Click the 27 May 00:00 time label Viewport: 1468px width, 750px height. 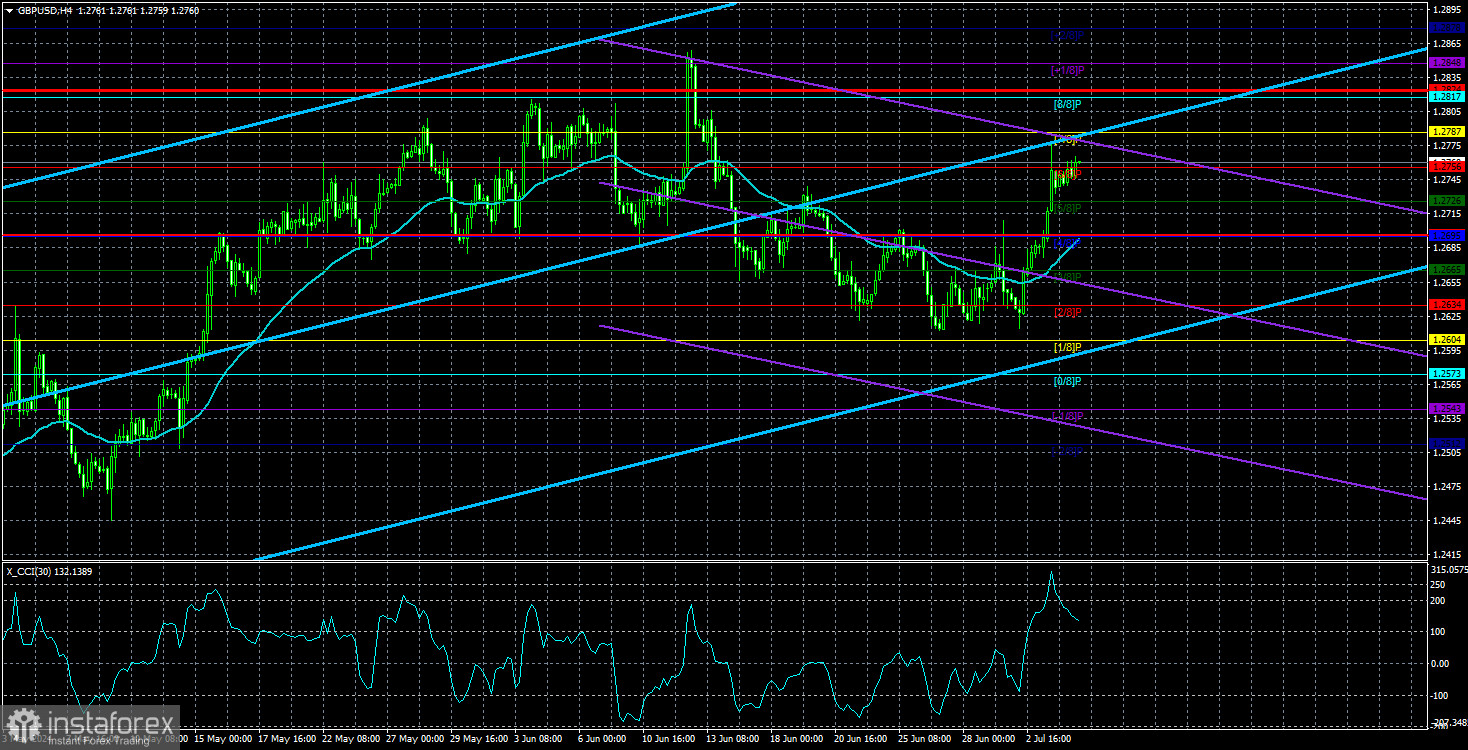click(417, 739)
